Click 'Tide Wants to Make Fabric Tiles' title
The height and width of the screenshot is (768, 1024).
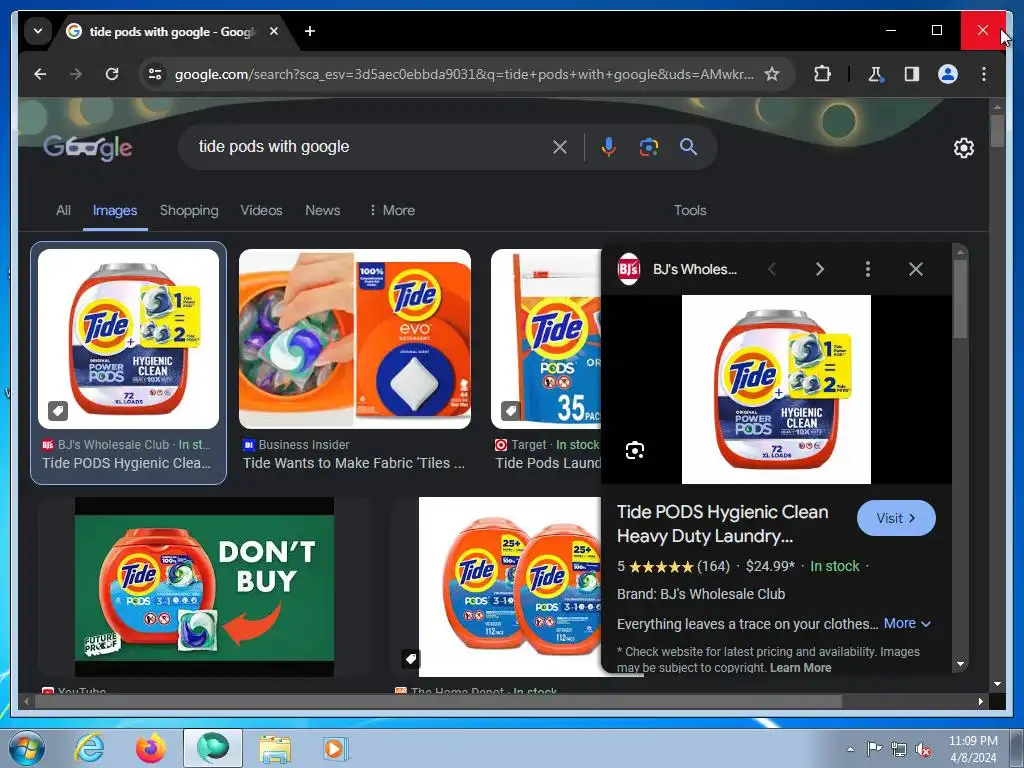354,463
